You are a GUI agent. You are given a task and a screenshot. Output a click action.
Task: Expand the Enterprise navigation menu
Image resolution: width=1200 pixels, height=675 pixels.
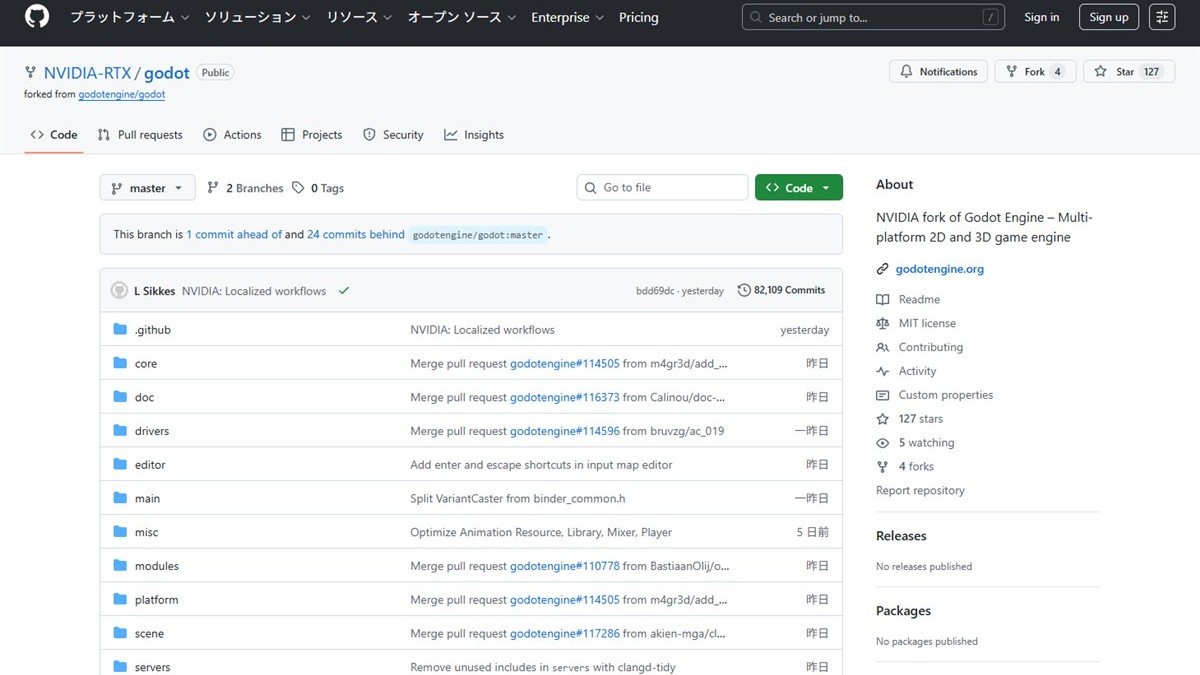pos(567,17)
